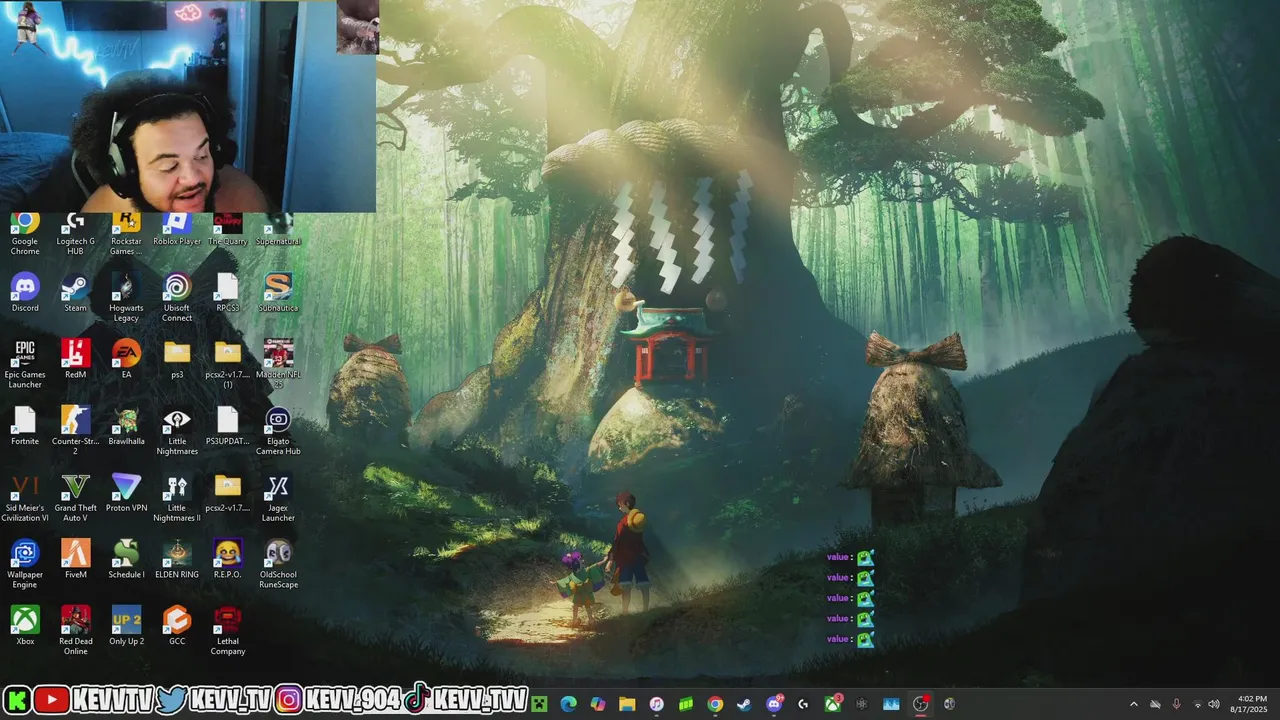Launch the GCC desktop shortcut
Image resolution: width=1280 pixels, height=720 pixels.
pos(177,626)
